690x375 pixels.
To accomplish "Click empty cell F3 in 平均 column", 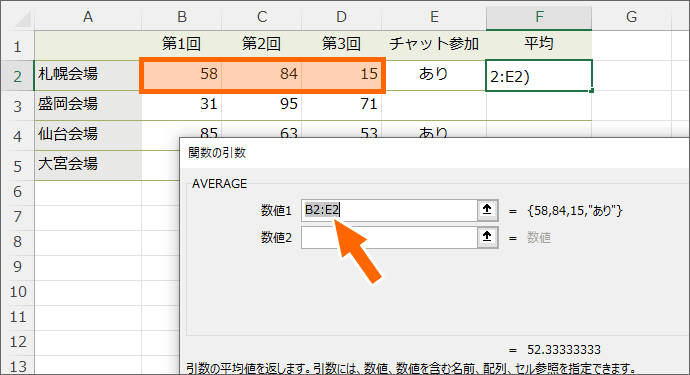I will (x=539, y=106).
